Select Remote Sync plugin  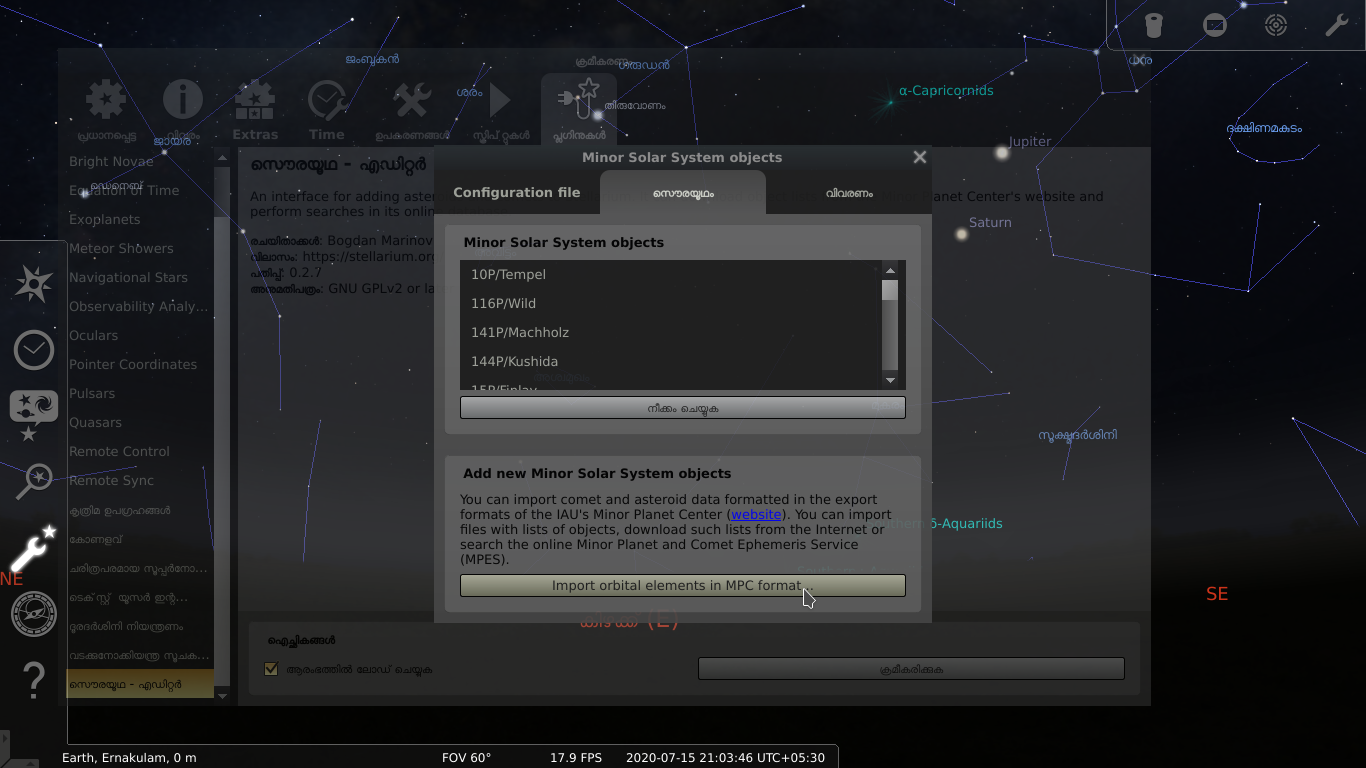point(138,480)
